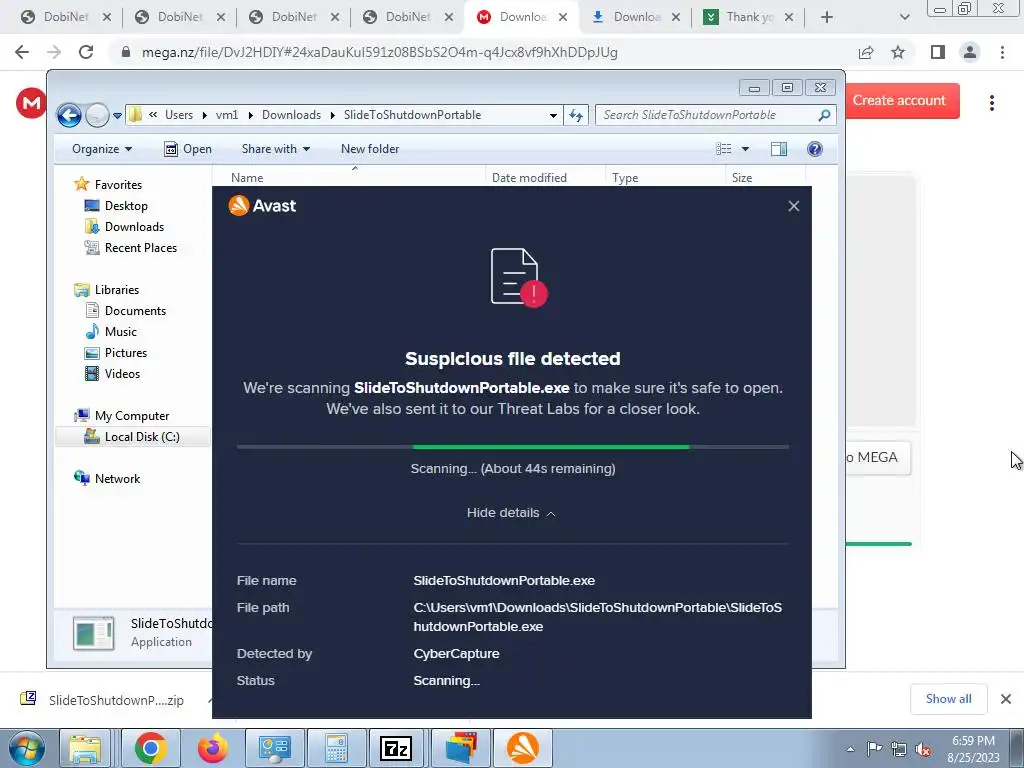Click New folder in Explorer
This screenshot has width=1024, height=768.
[370, 149]
